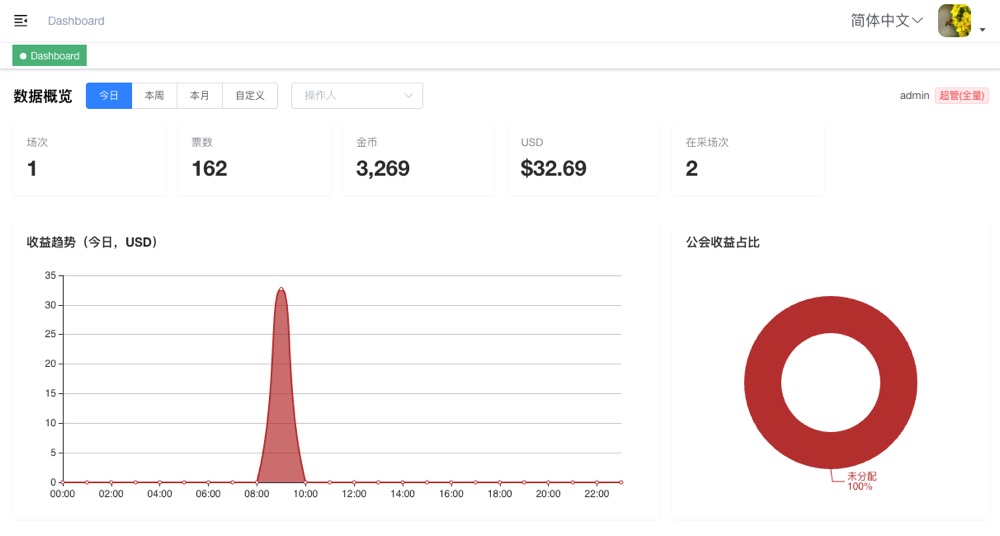Collapse the sidebar with the hamburger icon
Viewport: 1000px width, 536px height.
(x=21, y=21)
